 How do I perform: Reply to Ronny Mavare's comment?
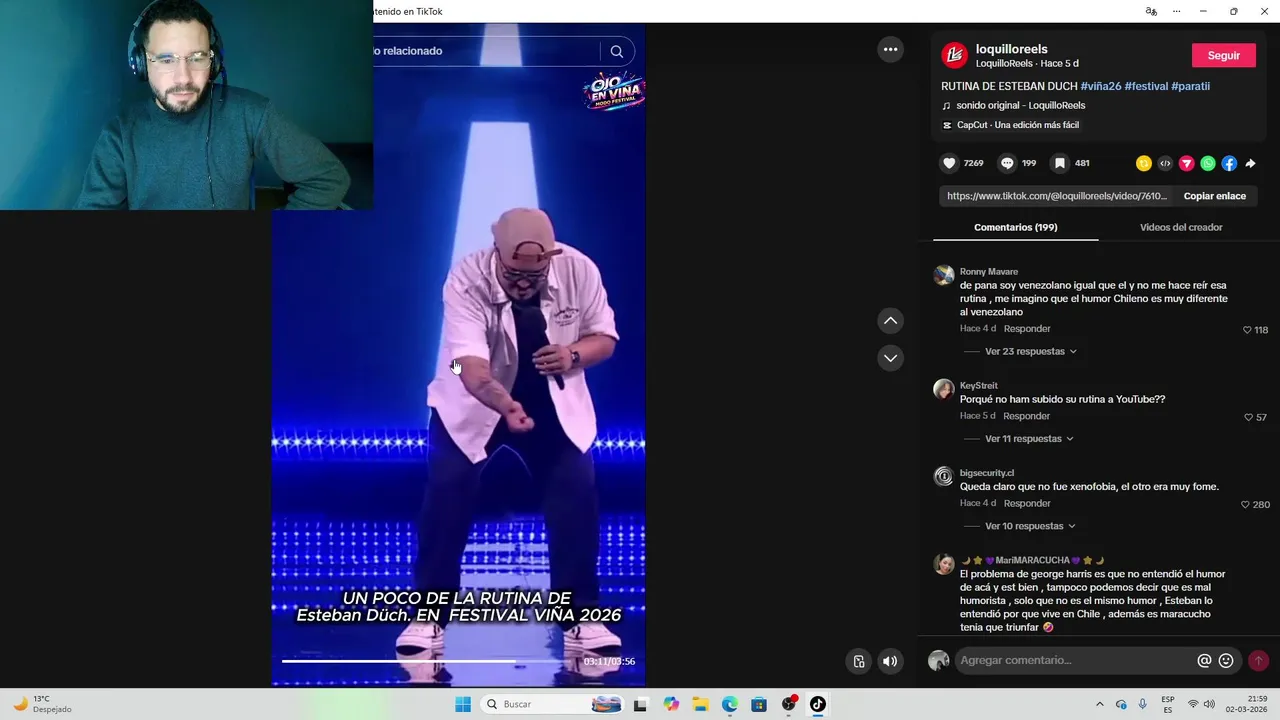click(x=1027, y=329)
